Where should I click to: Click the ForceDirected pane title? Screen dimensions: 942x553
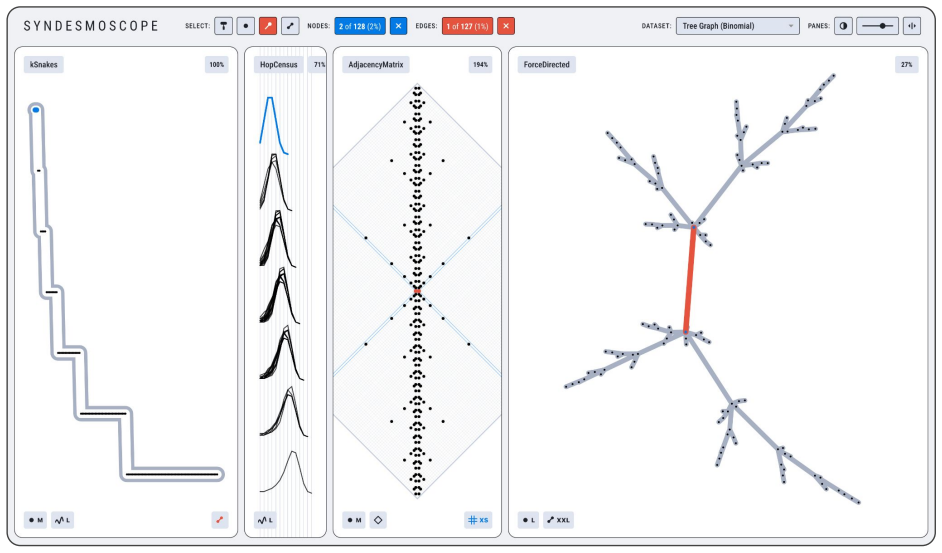(x=547, y=64)
